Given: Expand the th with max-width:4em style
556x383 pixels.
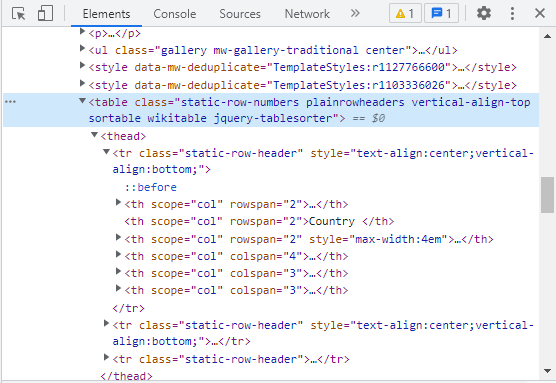Looking at the screenshot, I should (x=118, y=237).
